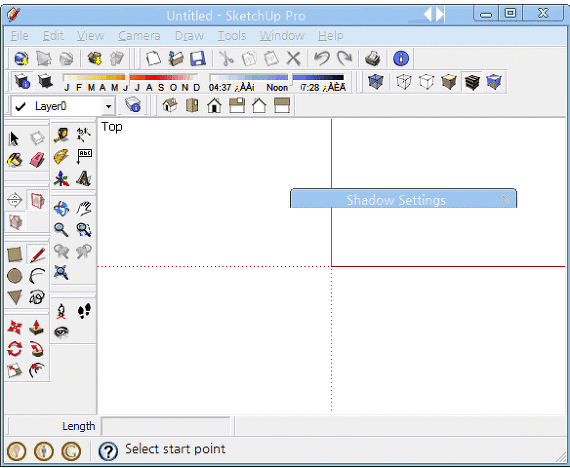Choose the 3D Text tool
This screenshot has height=468, width=570.
(84, 179)
